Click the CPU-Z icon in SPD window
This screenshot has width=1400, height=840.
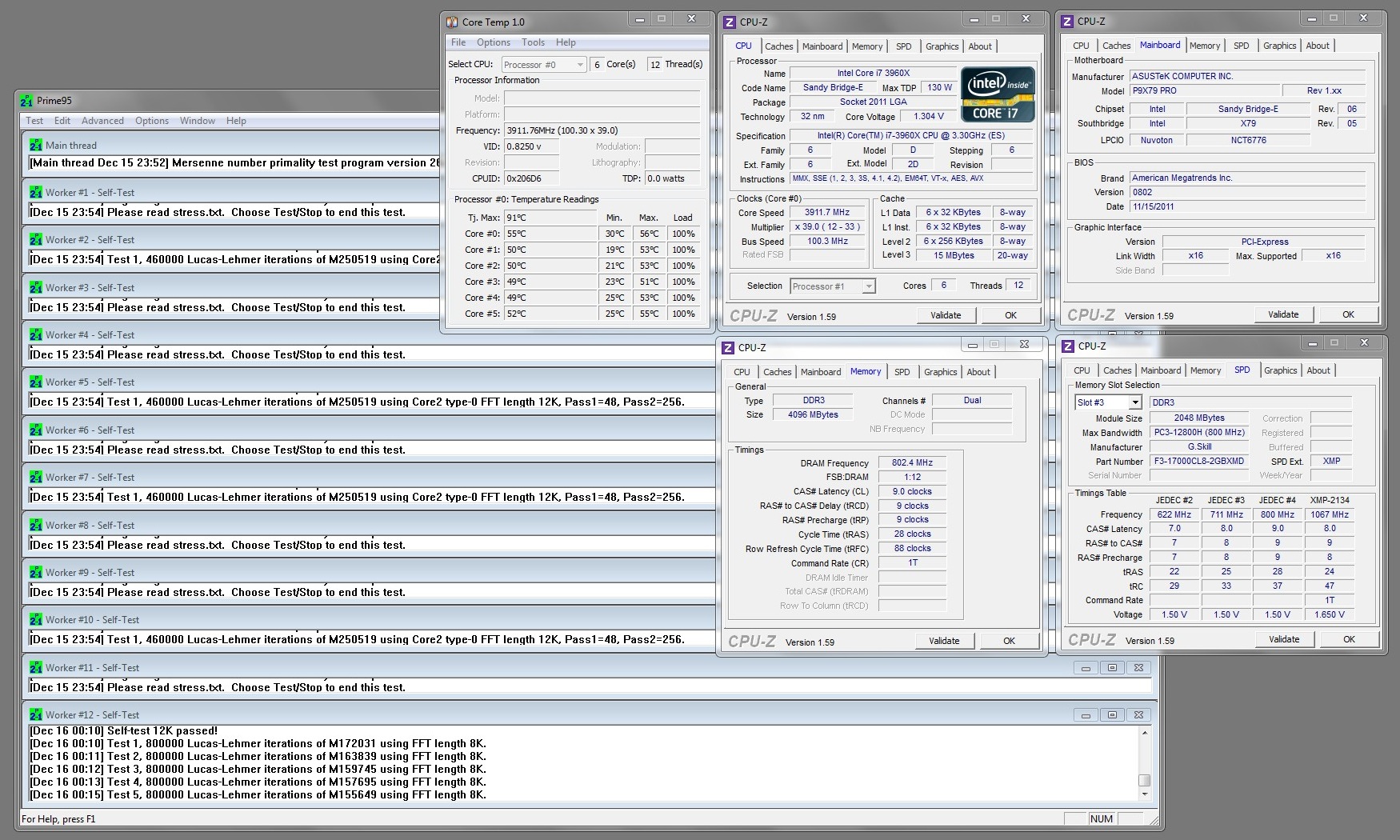tap(1067, 346)
